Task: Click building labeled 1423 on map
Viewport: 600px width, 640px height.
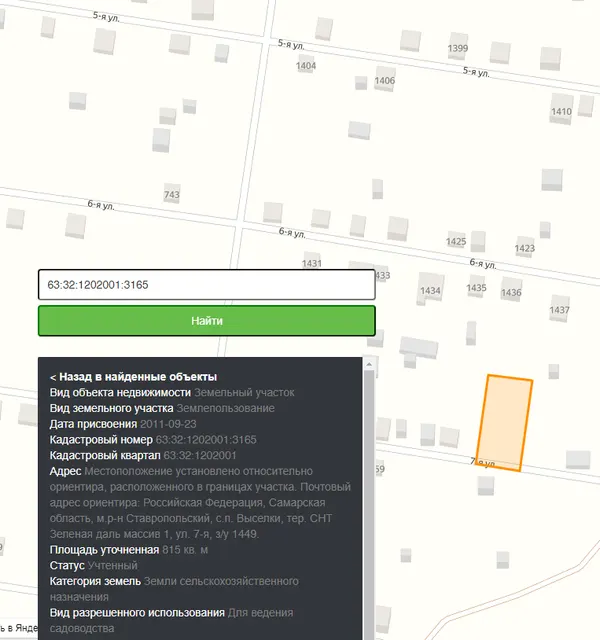Action: click(524, 248)
